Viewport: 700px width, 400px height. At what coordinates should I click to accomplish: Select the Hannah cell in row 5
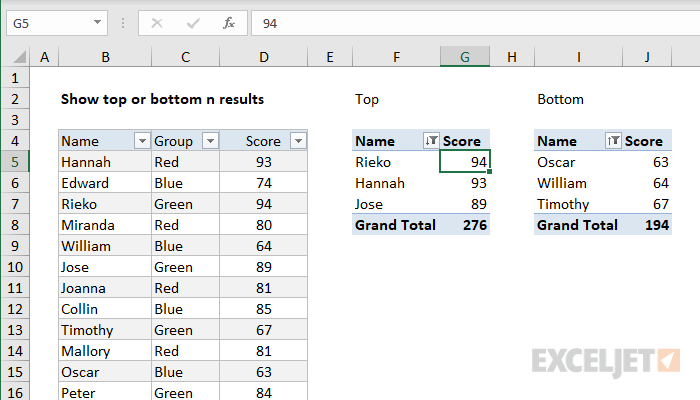coord(104,162)
